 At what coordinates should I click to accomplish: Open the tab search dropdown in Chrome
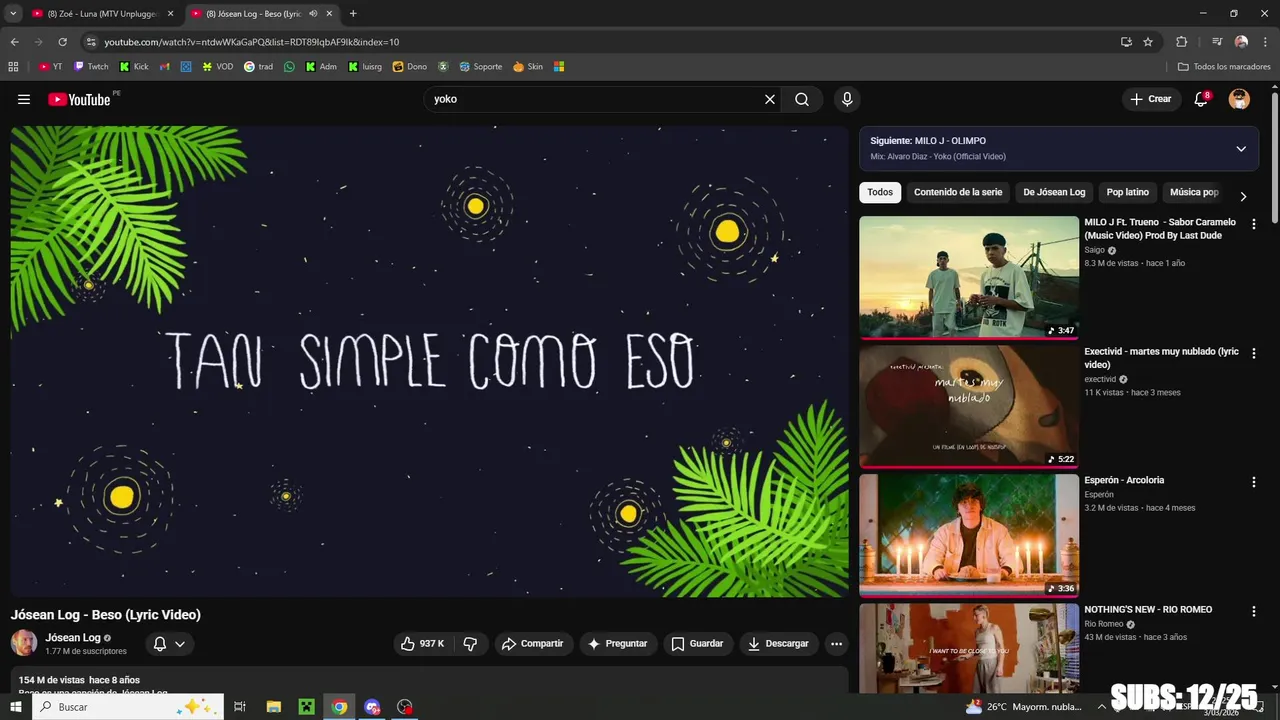[x=13, y=14]
